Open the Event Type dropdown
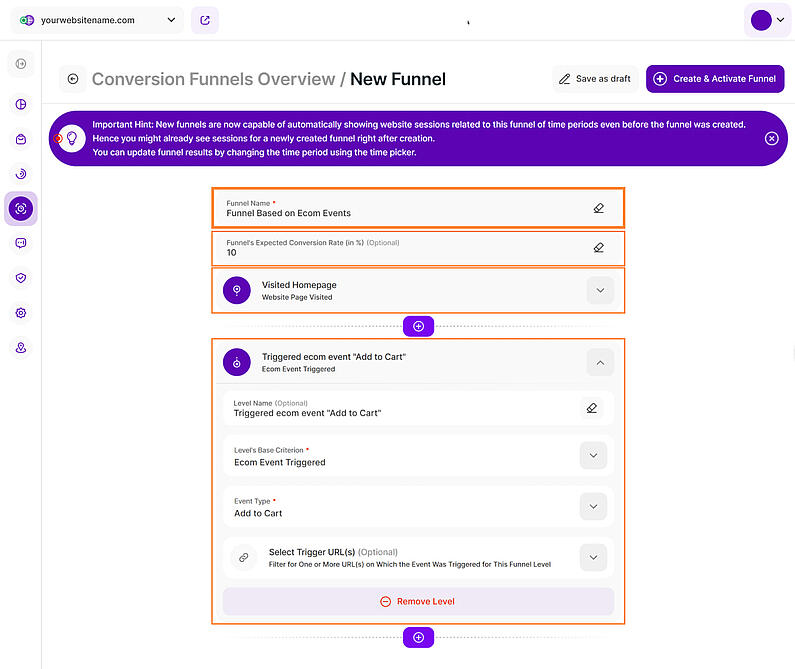Viewport: 795px width, 669px height. (593, 507)
